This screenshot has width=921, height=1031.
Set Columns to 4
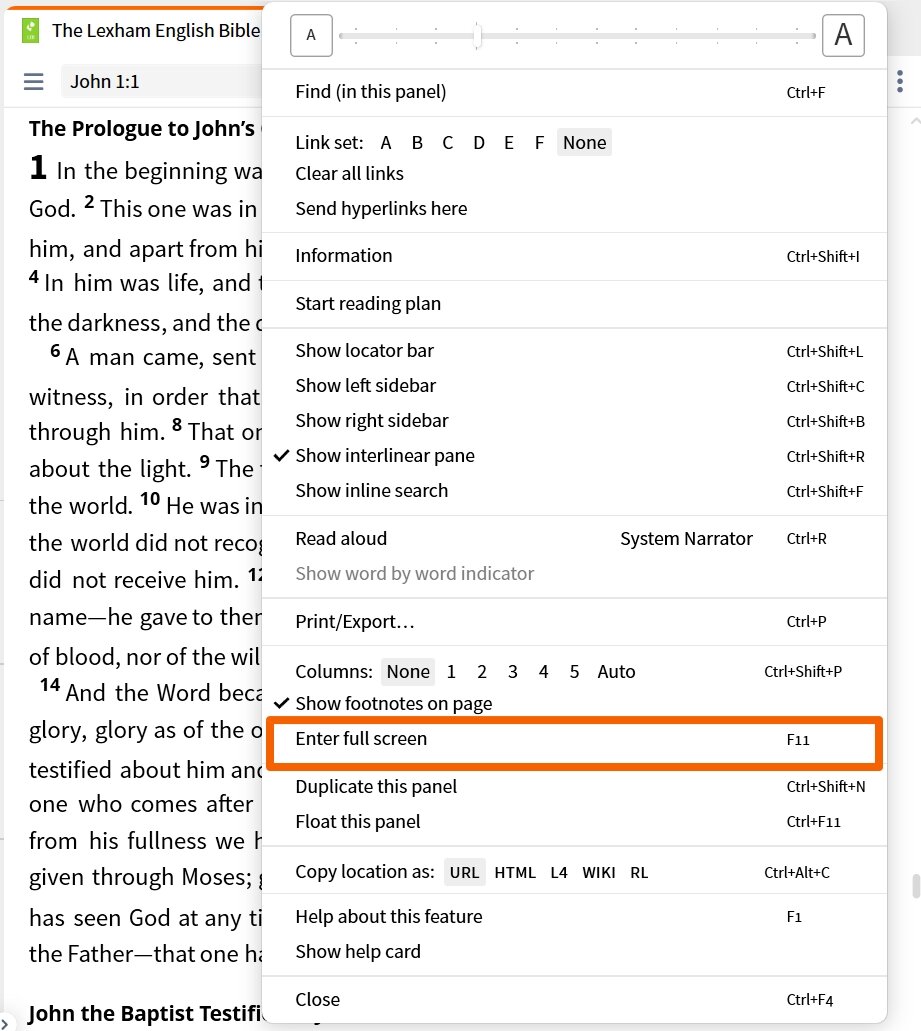[x=543, y=671]
